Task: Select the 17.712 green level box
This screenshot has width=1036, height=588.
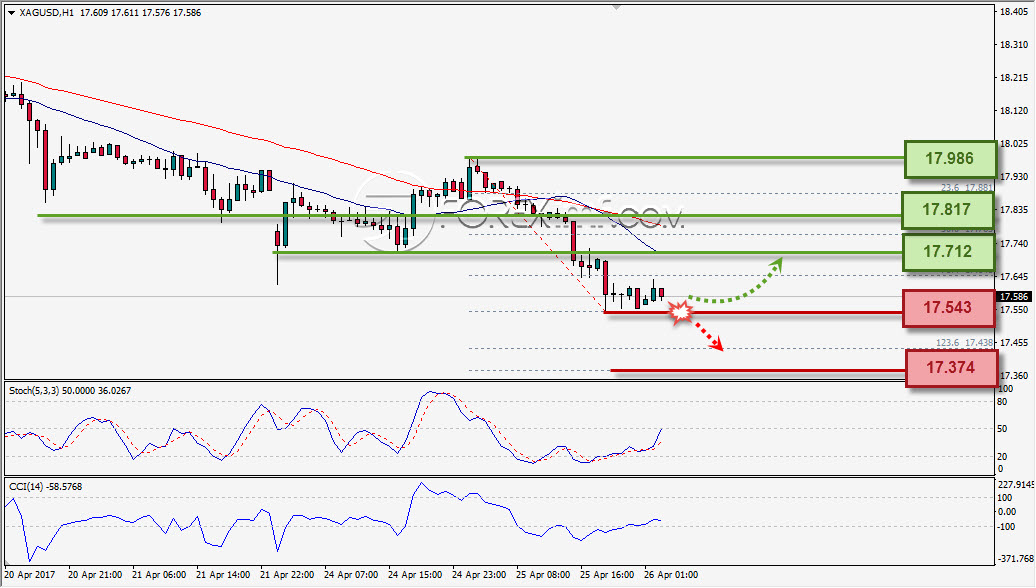Action: (947, 252)
